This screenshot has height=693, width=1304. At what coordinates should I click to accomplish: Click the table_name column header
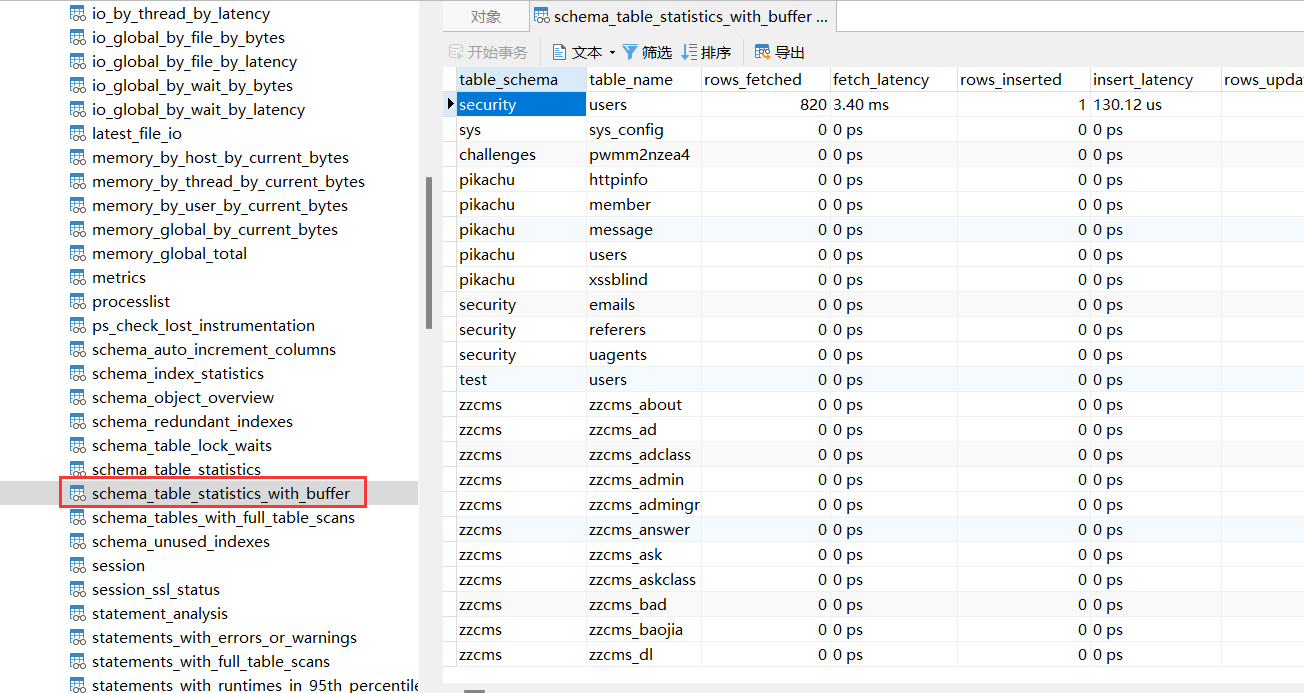click(x=631, y=79)
